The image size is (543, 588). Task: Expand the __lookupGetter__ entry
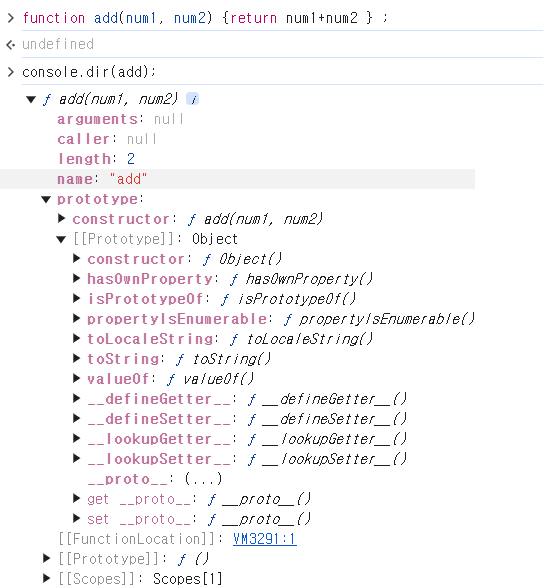(76, 438)
